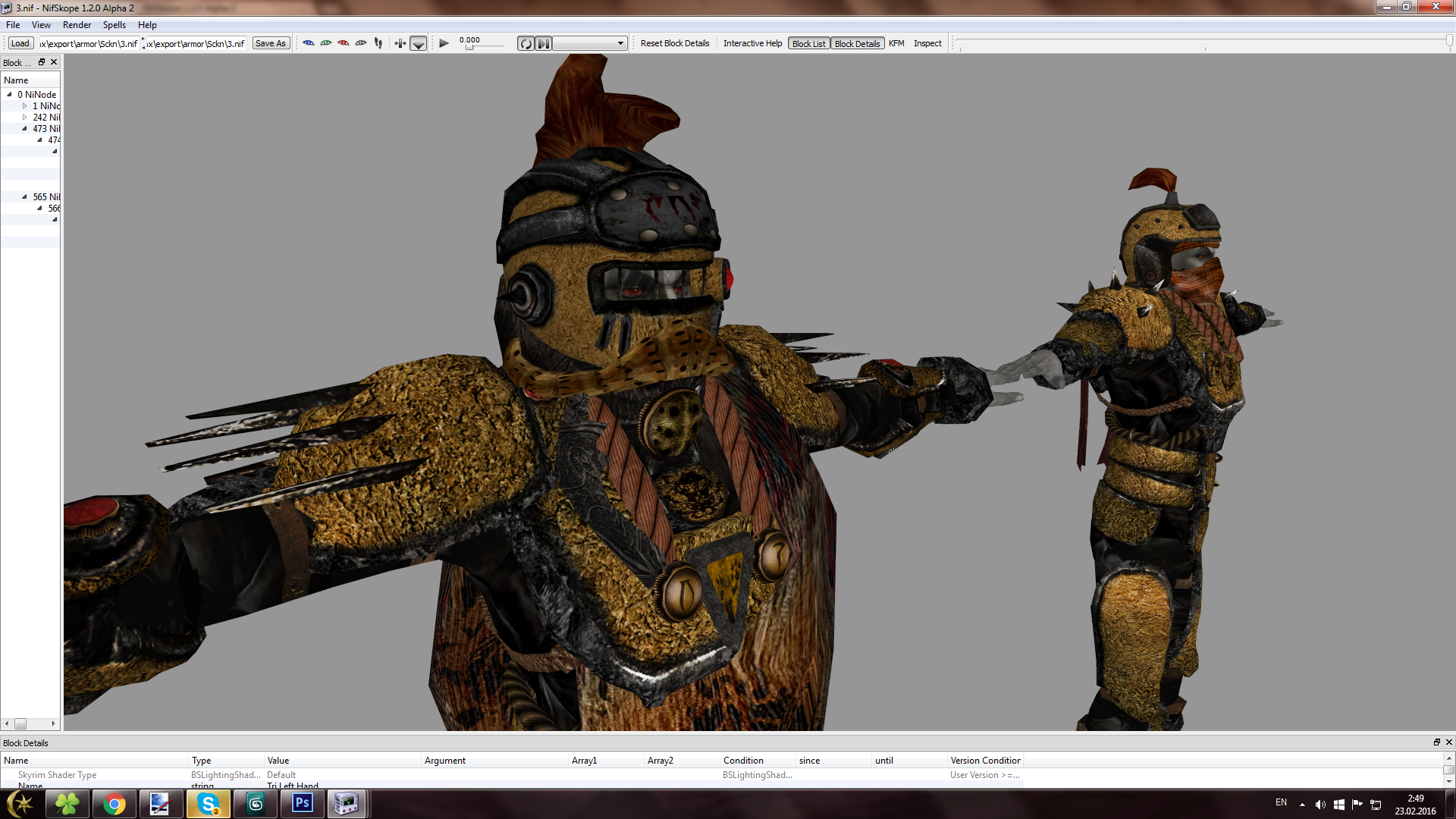Click Interactive Help
The width and height of the screenshot is (1456, 819).
752,43
